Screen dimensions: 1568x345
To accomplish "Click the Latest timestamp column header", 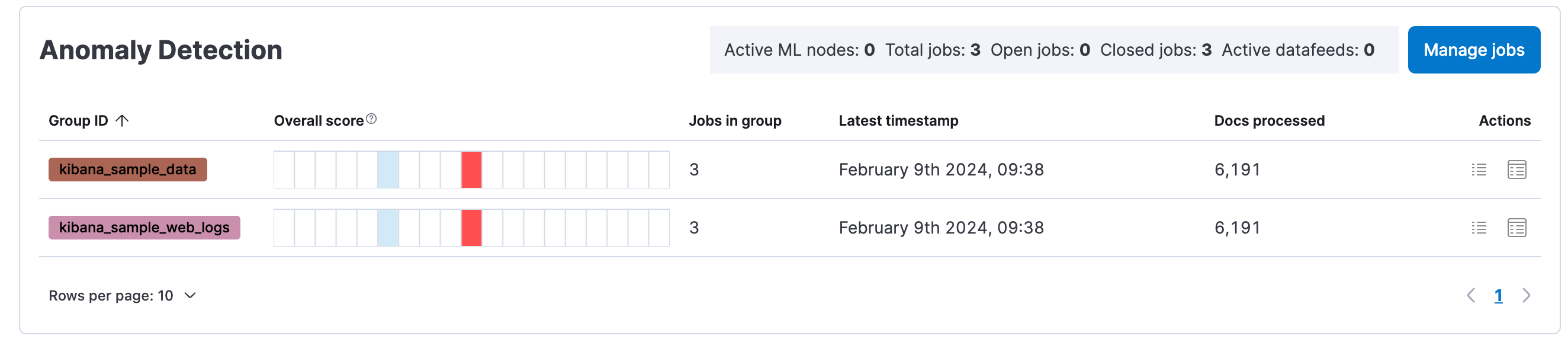I will tap(898, 121).
